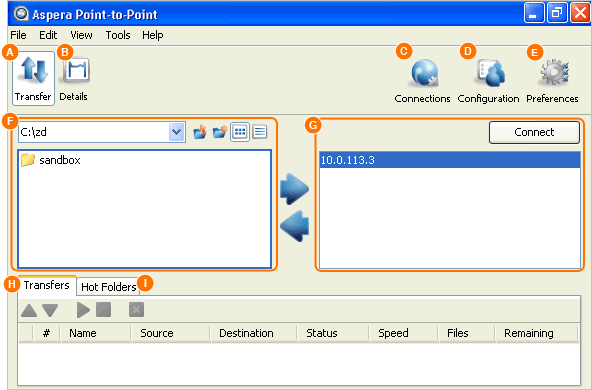Sort by the Status column header
592x390 pixels.
click(x=333, y=333)
